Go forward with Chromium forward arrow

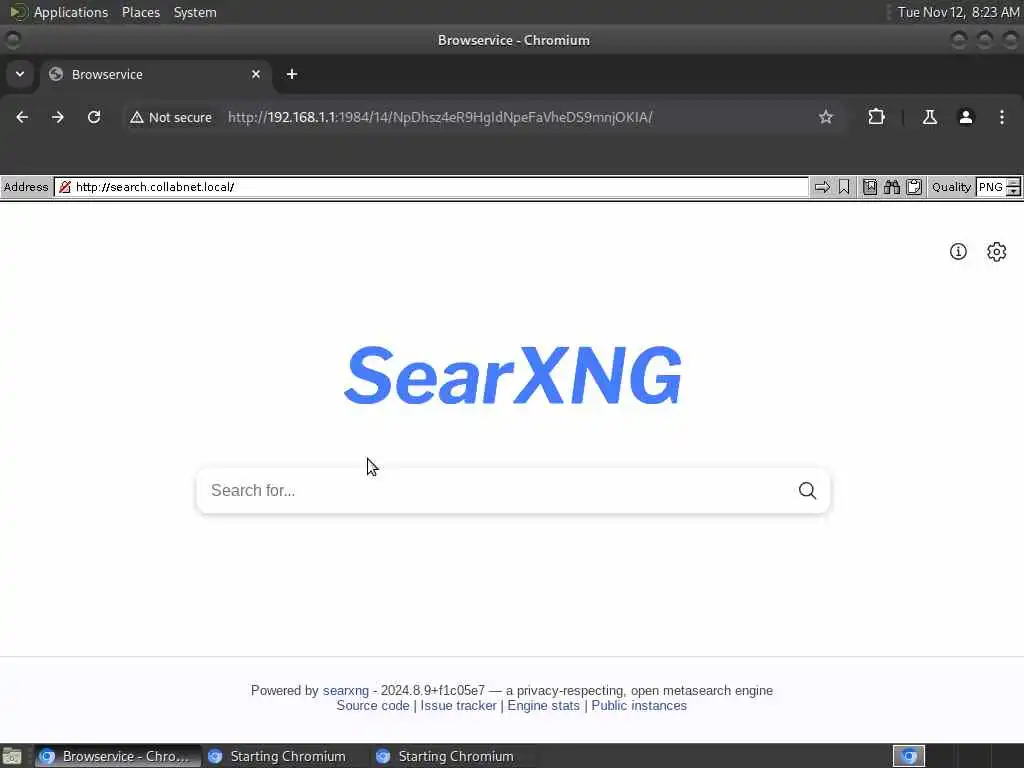point(58,117)
